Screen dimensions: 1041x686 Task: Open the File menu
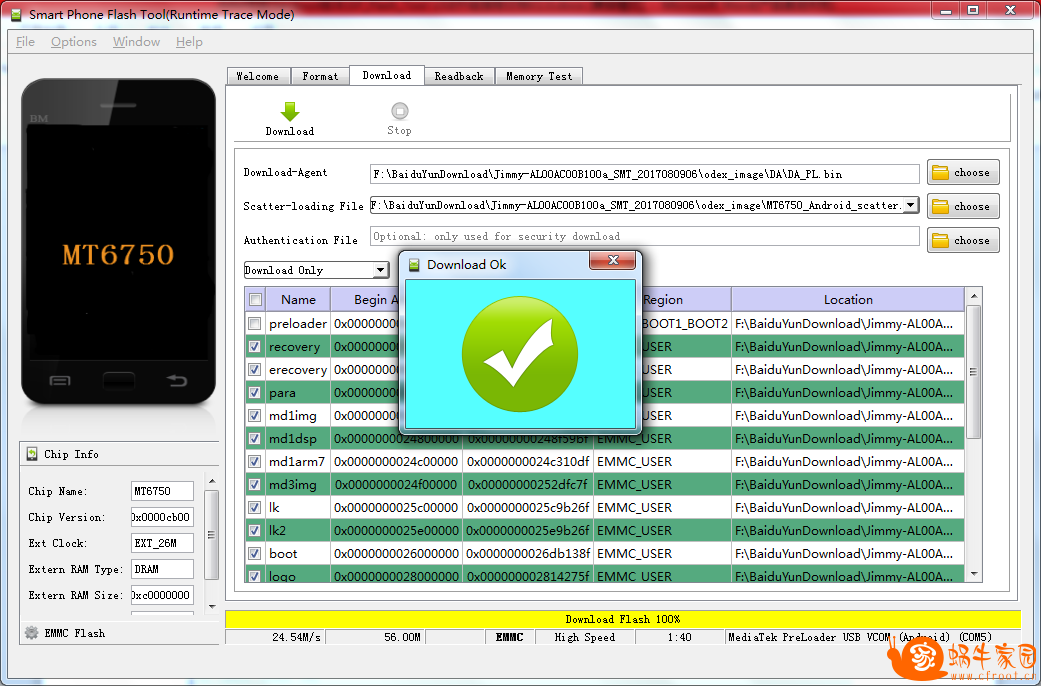coord(25,42)
